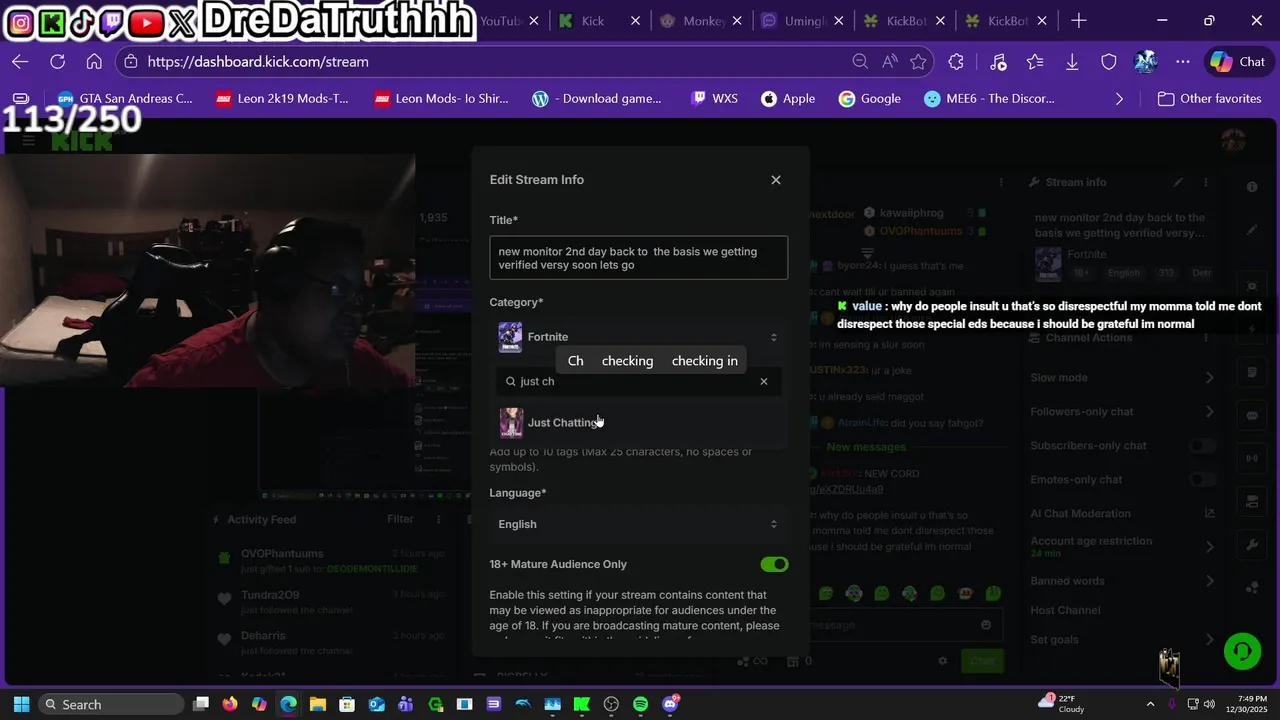
Task: Open MEE6 Discord bookmark
Action: coord(989,99)
